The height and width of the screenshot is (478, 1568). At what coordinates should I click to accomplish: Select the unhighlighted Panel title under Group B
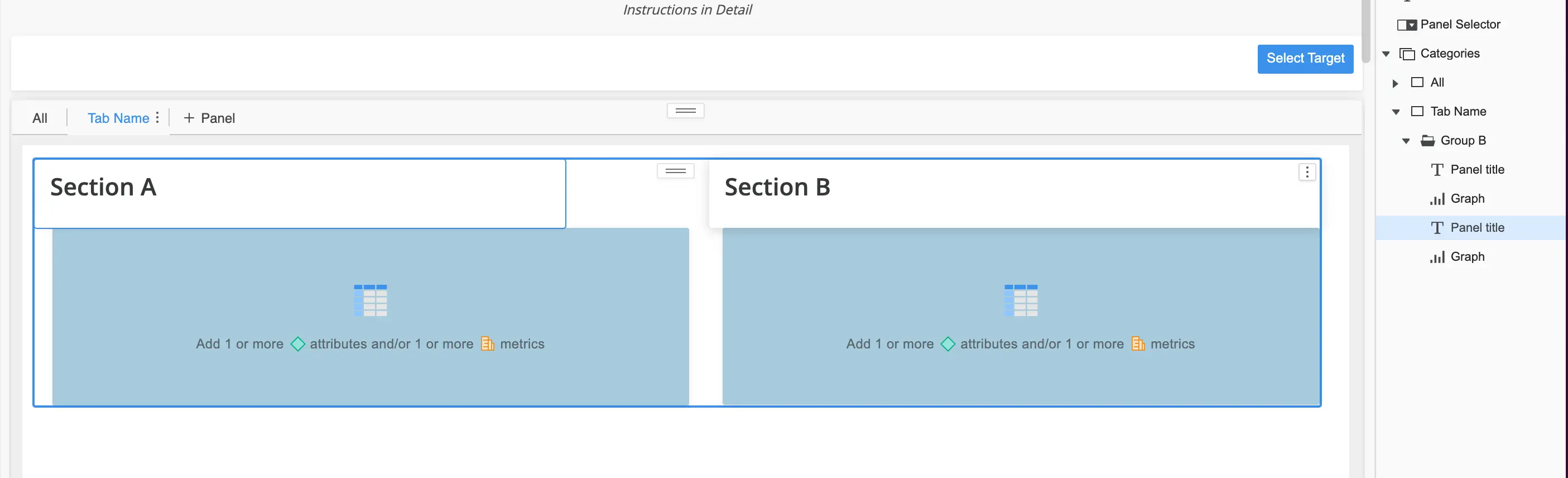pos(1476,169)
